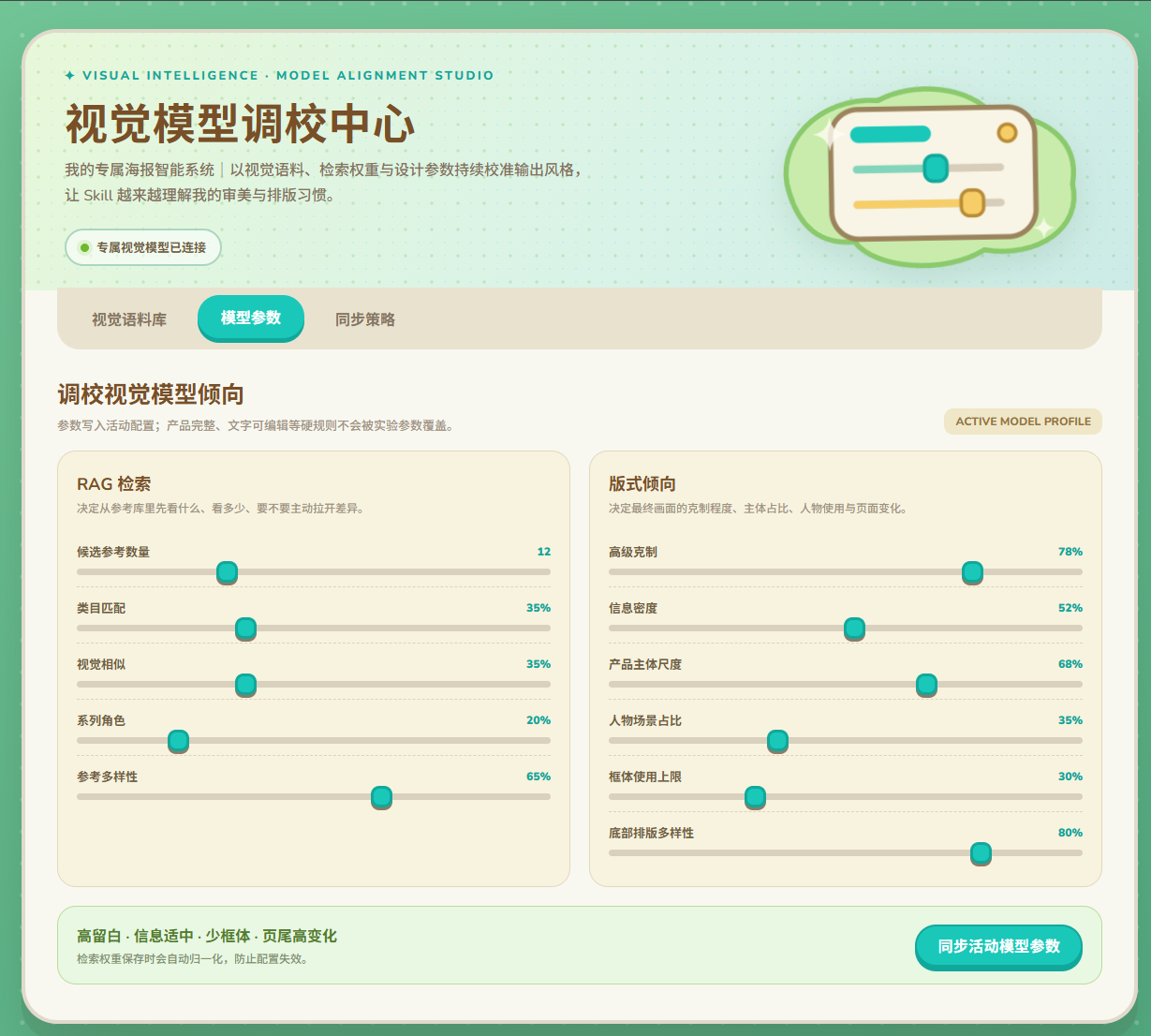Click the 类目匹配 value 35%
Screen dimensions: 1151x1036
pos(539,608)
